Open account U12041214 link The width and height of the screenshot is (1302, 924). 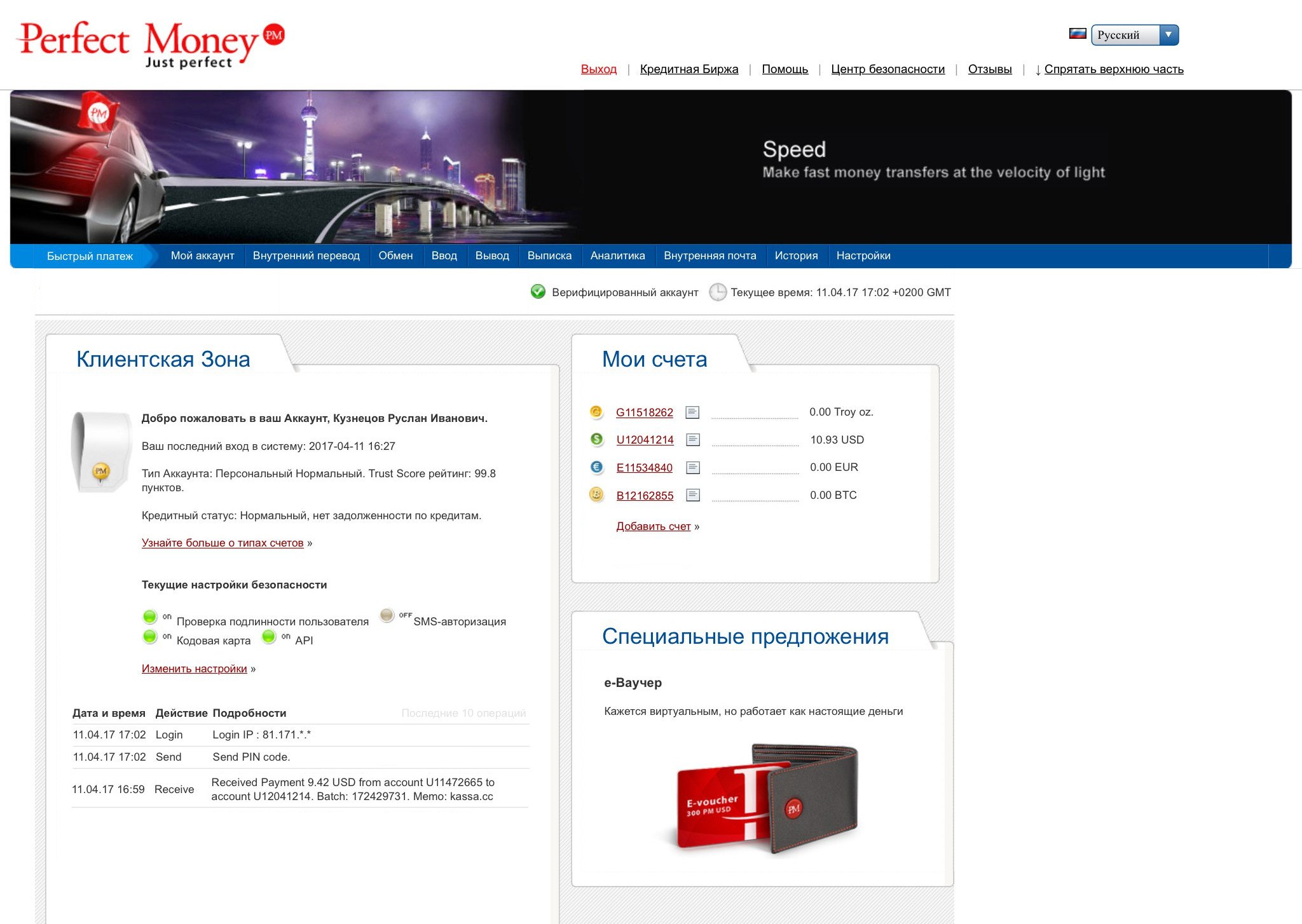(645, 440)
